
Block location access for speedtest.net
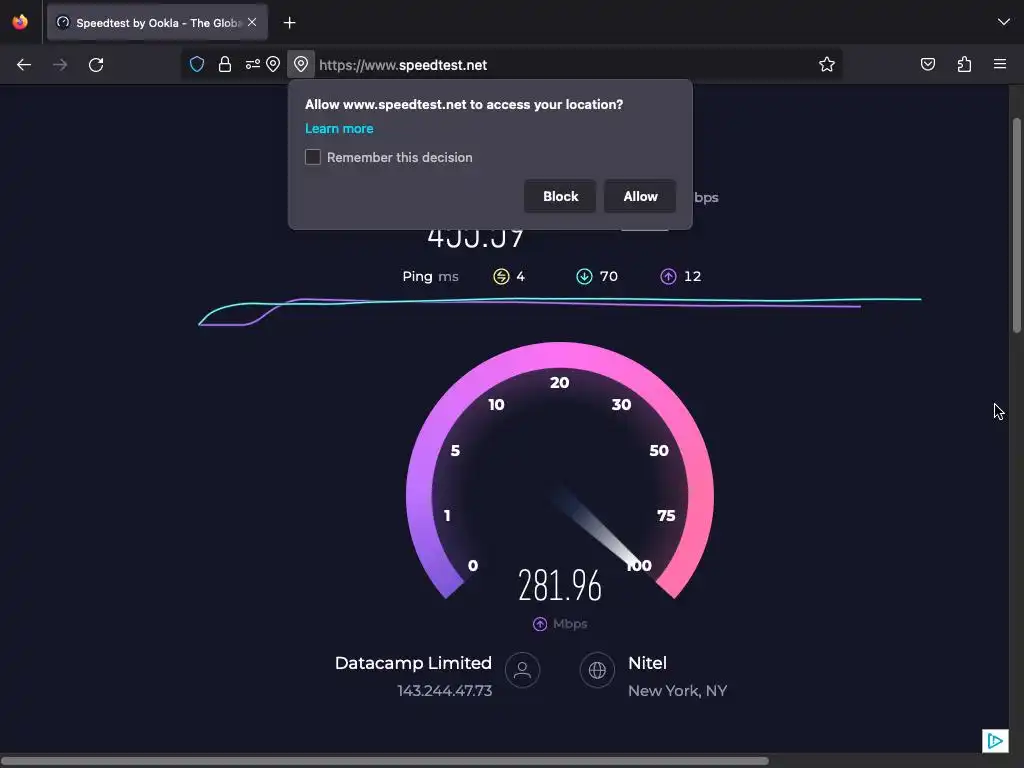pyautogui.click(x=560, y=196)
